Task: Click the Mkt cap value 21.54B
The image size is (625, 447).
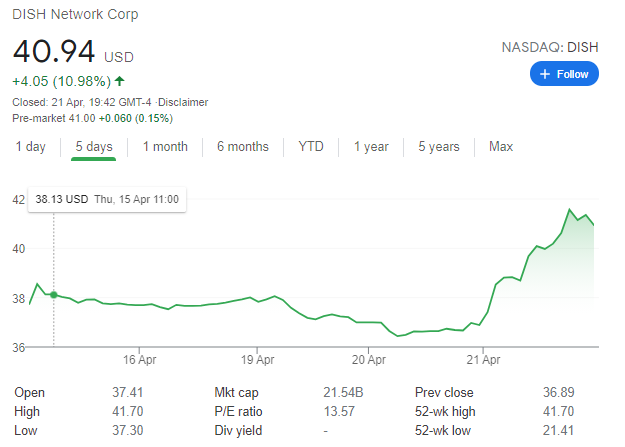Action: (343, 392)
